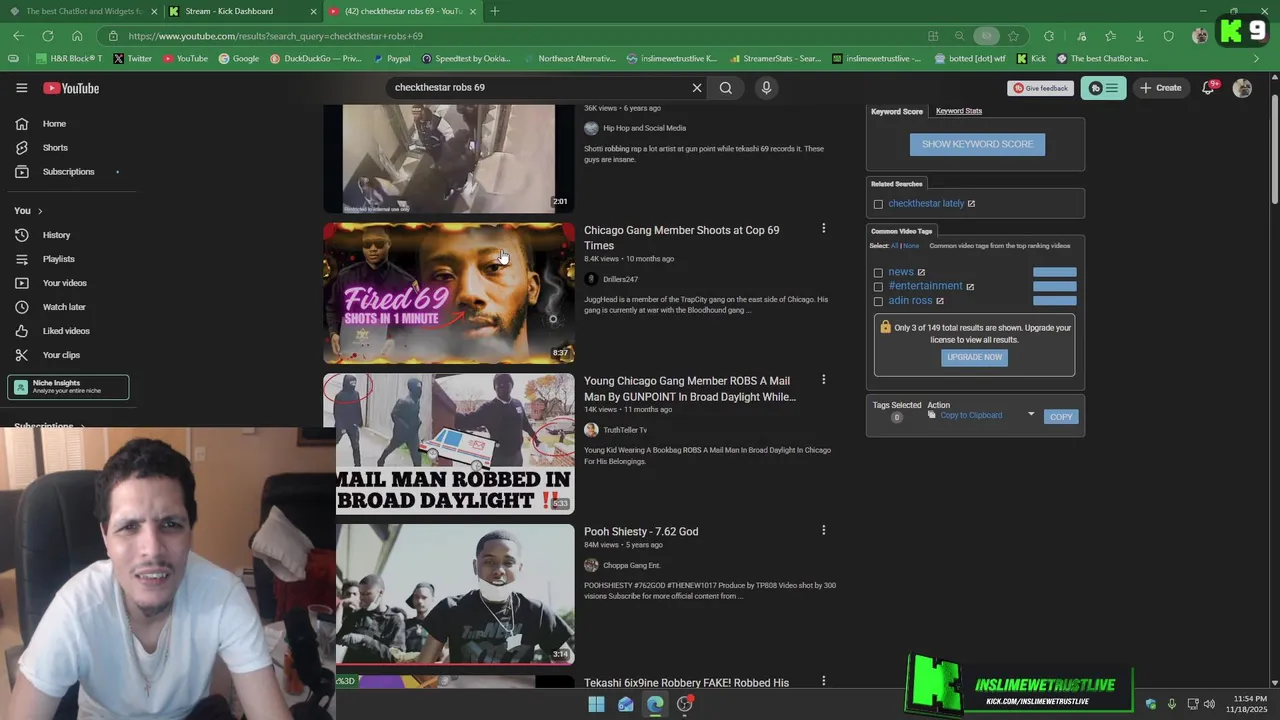
Task: Start voice search with the microphone
Action: click(x=766, y=88)
